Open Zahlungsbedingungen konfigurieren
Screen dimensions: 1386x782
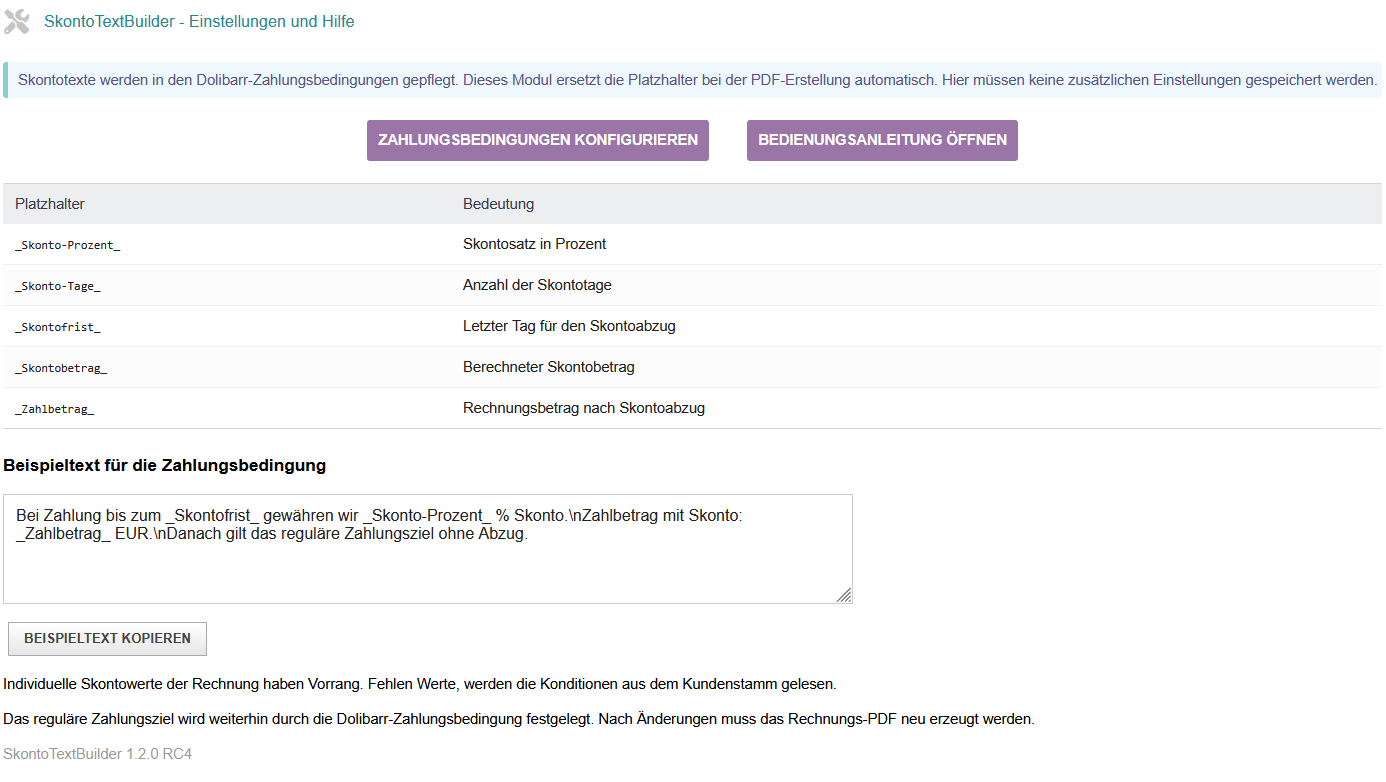538,140
